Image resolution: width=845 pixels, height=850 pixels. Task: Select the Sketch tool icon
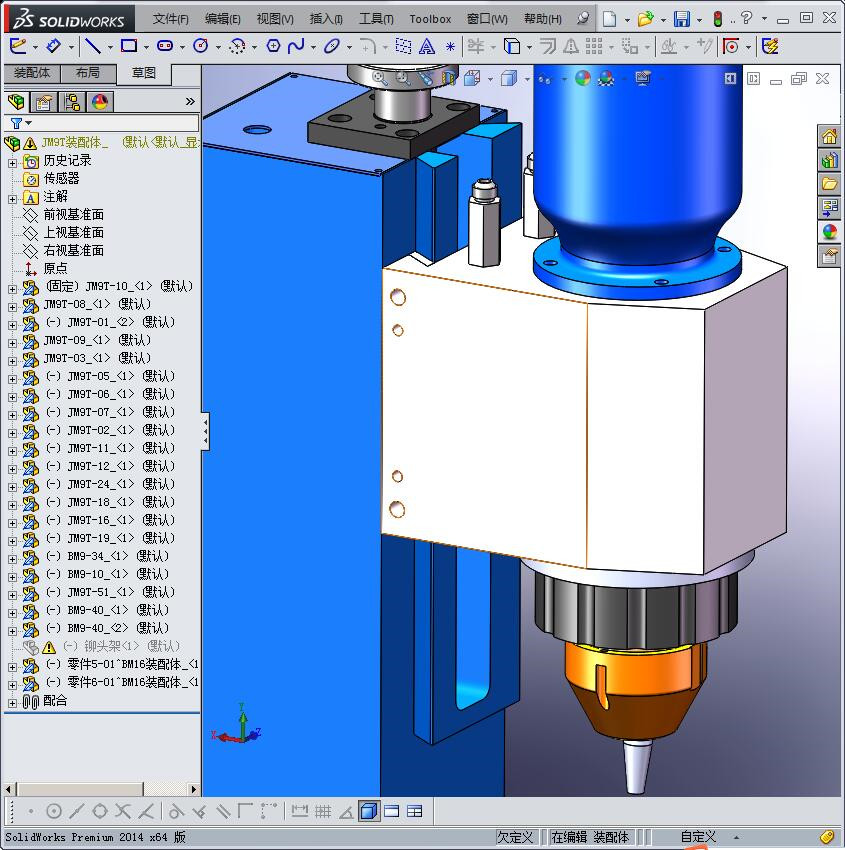pyautogui.click(x=18, y=46)
